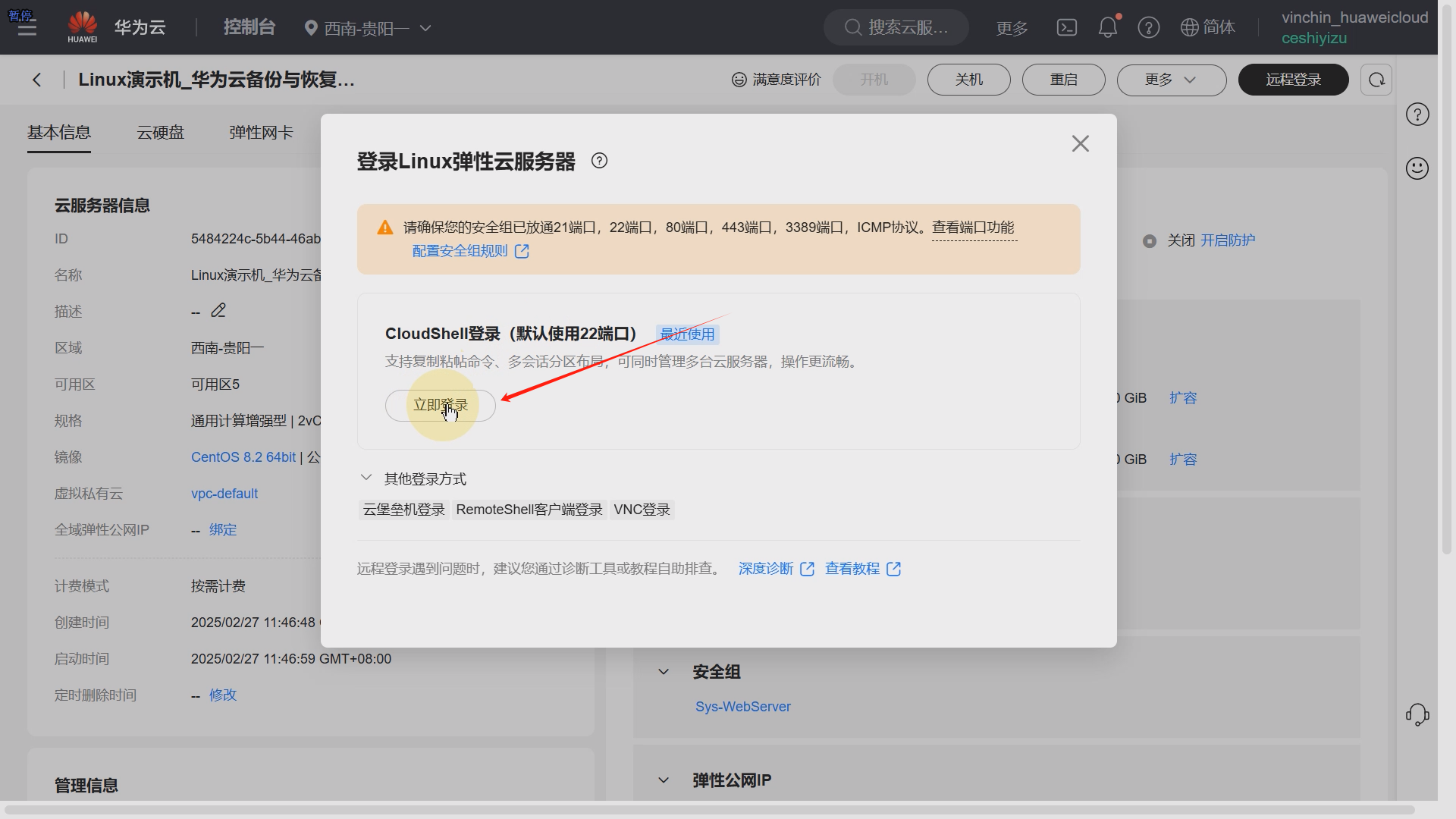Collapse the 其他登录方式 section

(x=366, y=478)
